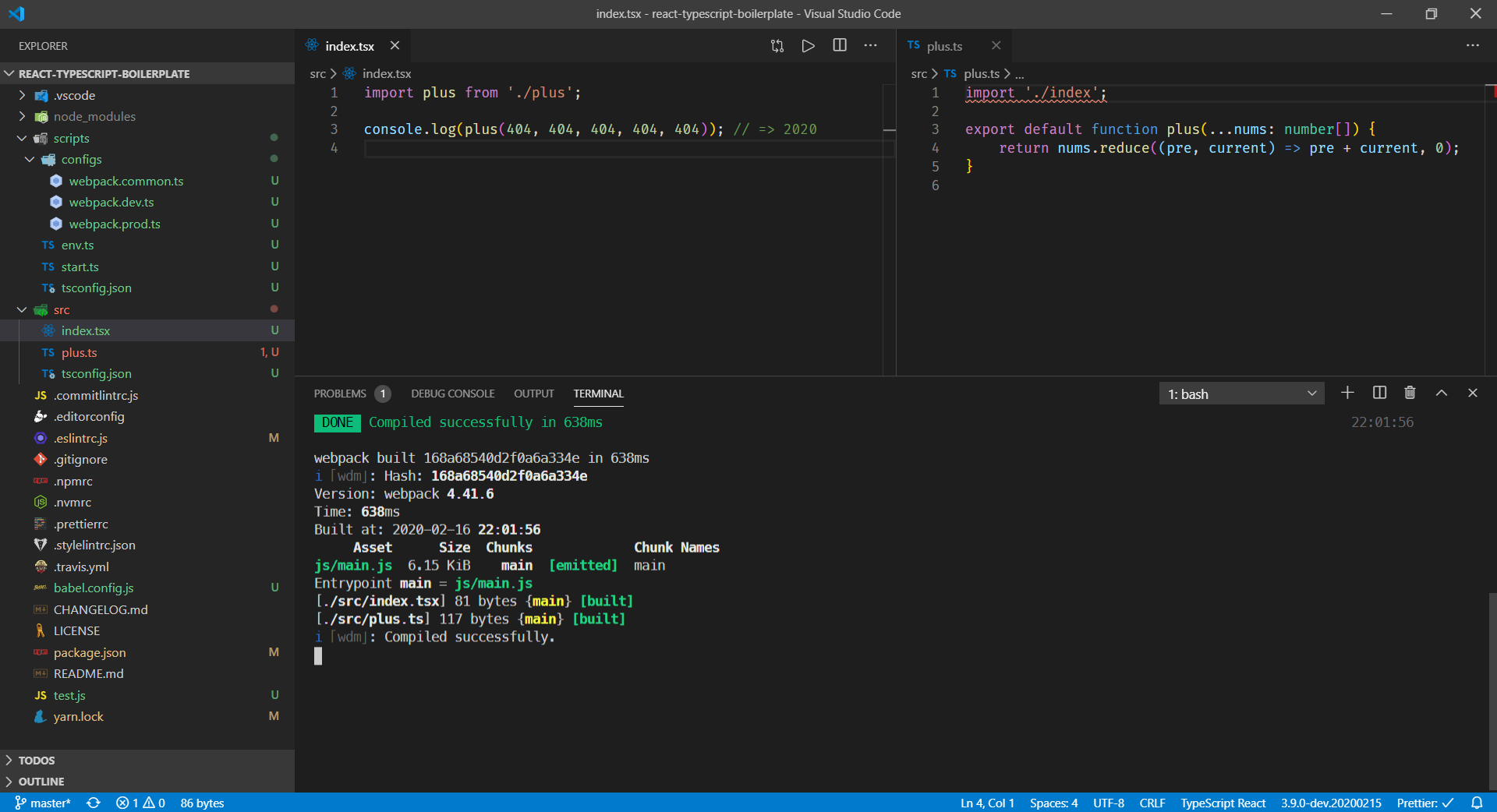
Task: Switch to the PROBLEMS panel tab
Action: (x=340, y=394)
